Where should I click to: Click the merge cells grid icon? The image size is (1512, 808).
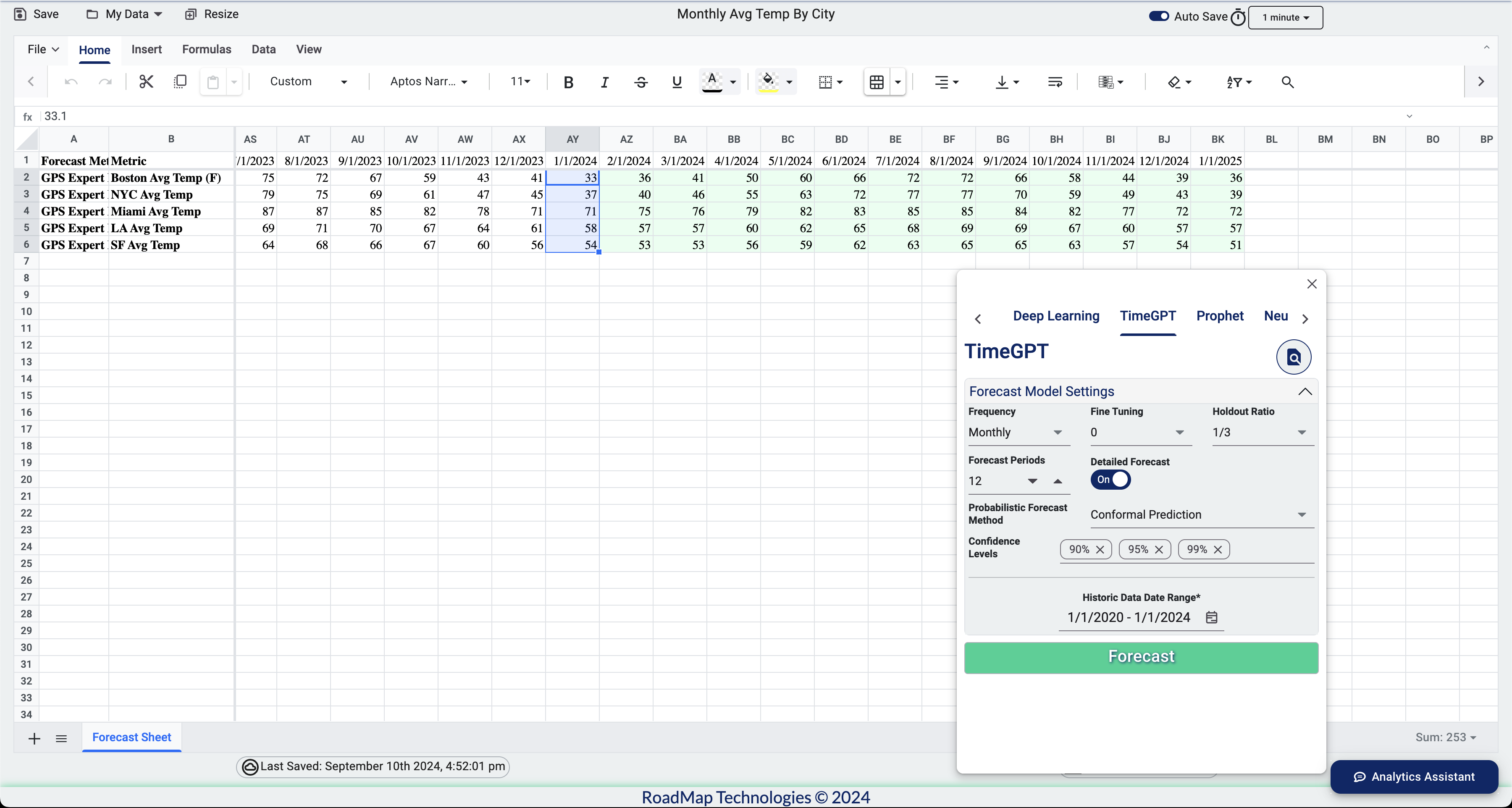tap(876, 82)
